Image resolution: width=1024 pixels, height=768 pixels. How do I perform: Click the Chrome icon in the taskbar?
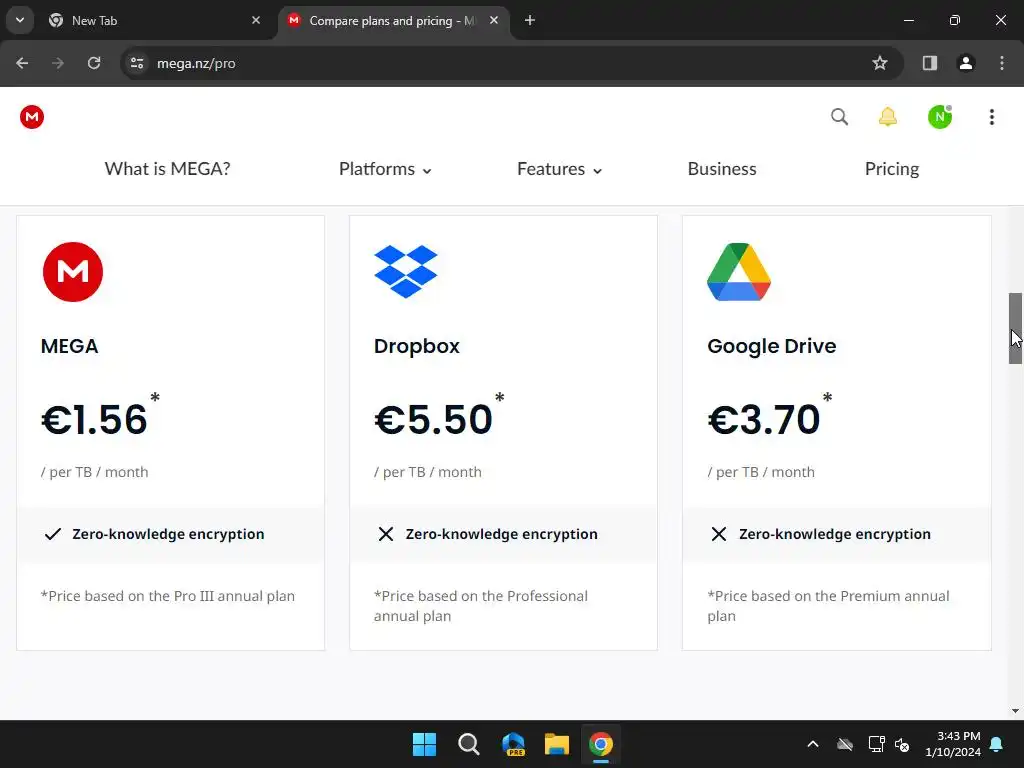coord(601,744)
